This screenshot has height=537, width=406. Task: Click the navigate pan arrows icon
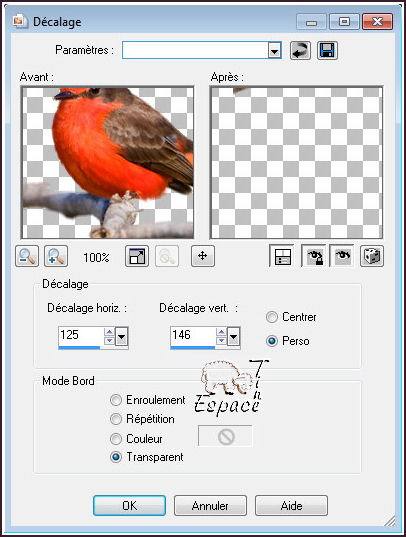click(203, 256)
